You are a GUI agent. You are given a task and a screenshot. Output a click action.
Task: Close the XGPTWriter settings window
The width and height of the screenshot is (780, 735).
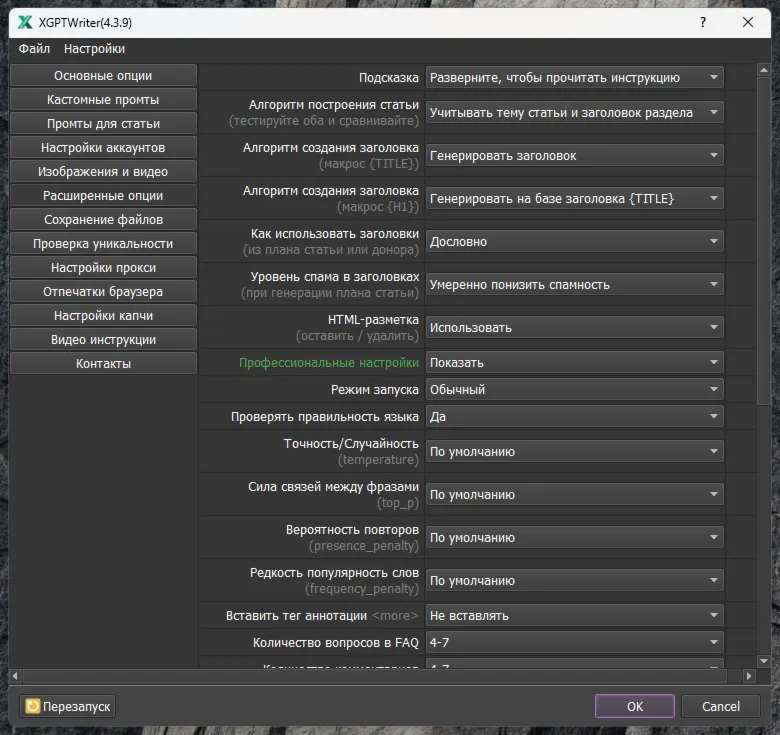click(748, 22)
